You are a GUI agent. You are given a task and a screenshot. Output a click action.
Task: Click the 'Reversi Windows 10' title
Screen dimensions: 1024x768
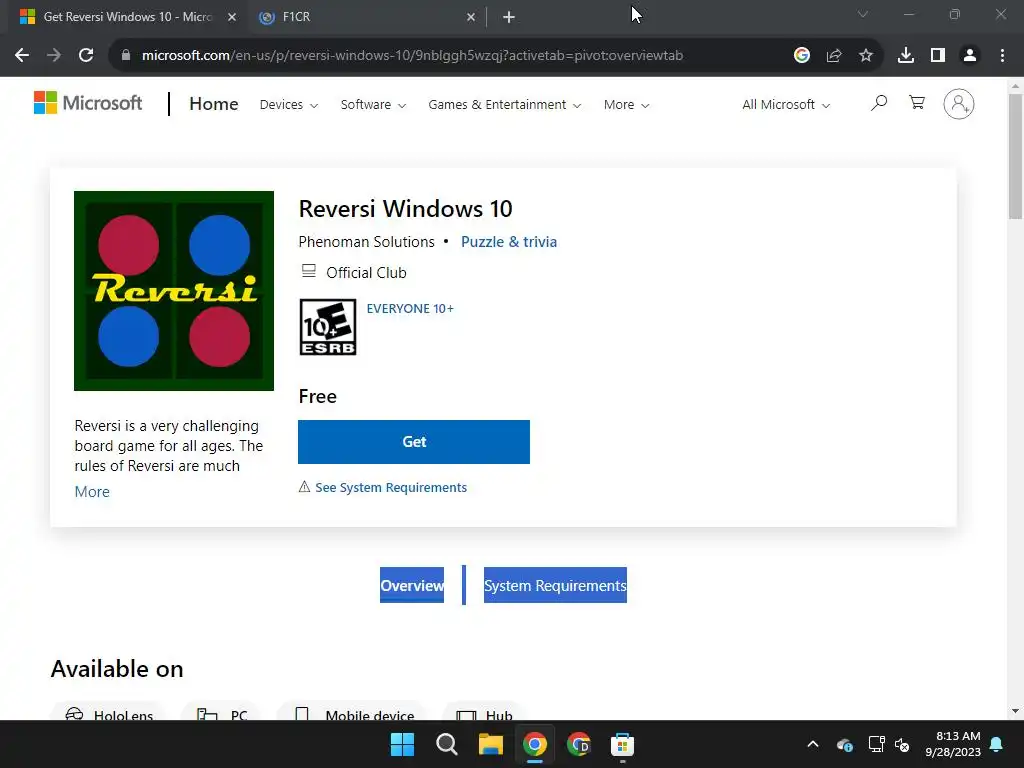pyautogui.click(x=406, y=209)
